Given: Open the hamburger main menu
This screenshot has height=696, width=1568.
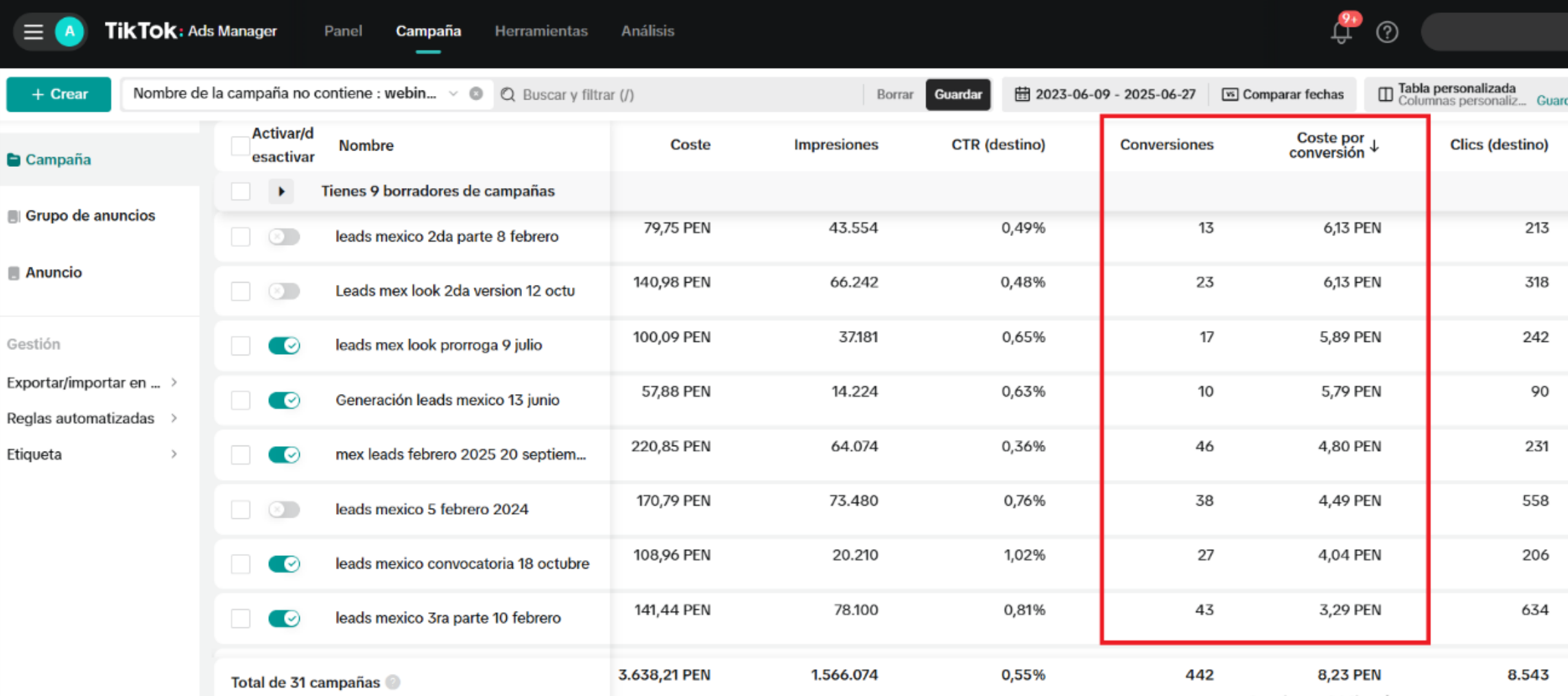Looking at the screenshot, I should 33,32.
